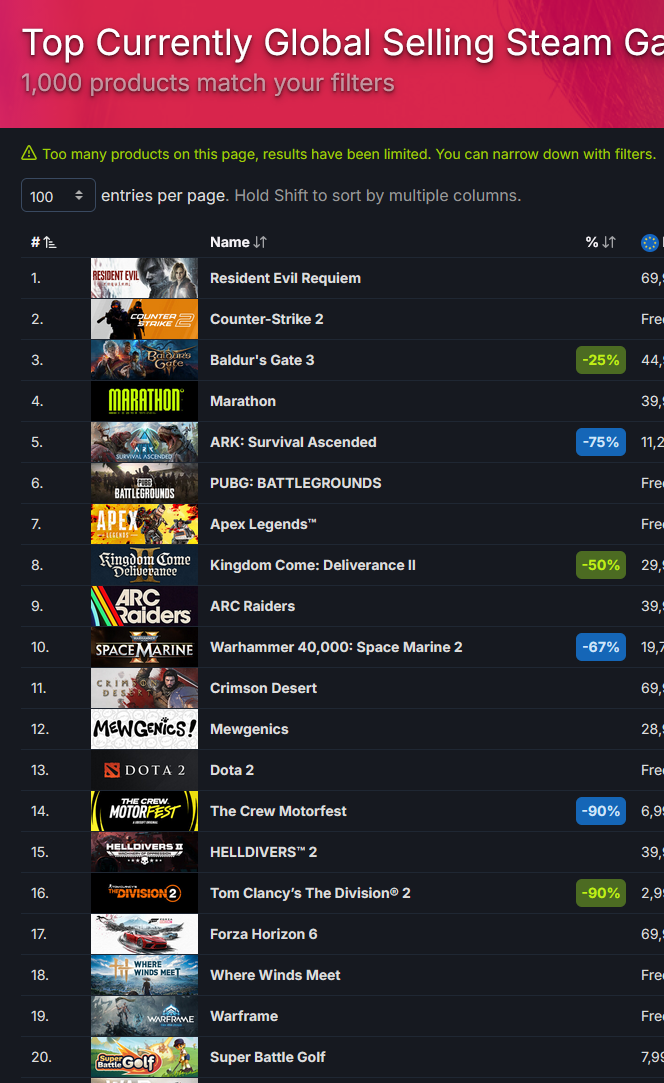The width and height of the screenshot is (664, 1083).
Task: Open Apex Legends link
Action: (263, 524)
